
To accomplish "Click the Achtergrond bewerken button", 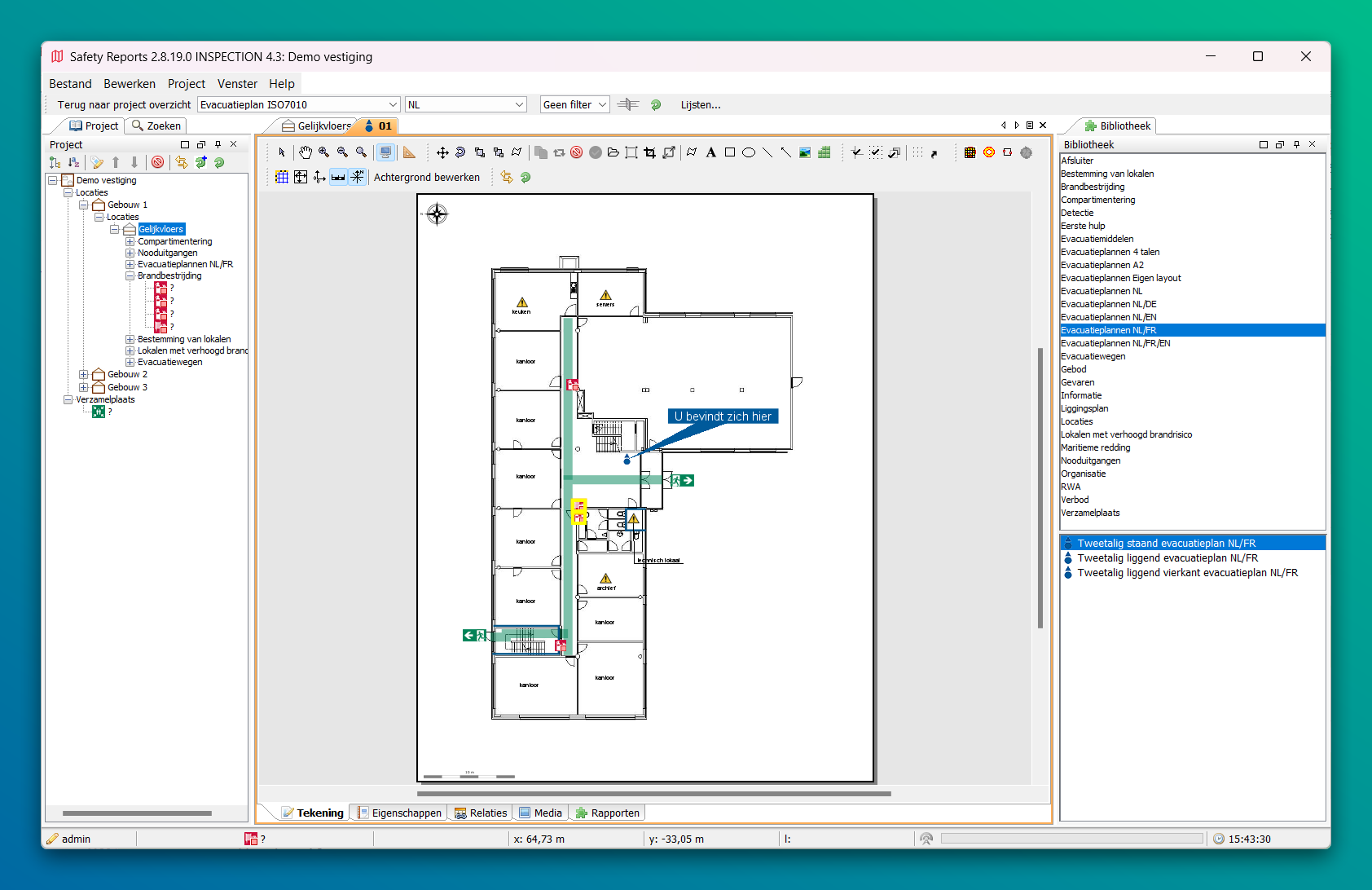I will point(427,177).
